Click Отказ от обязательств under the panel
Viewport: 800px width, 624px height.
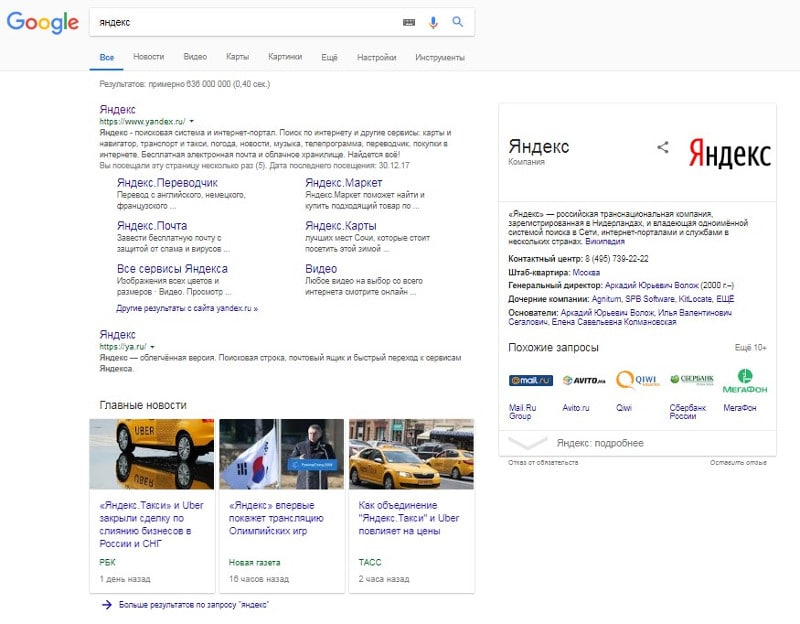pos(543,462)
